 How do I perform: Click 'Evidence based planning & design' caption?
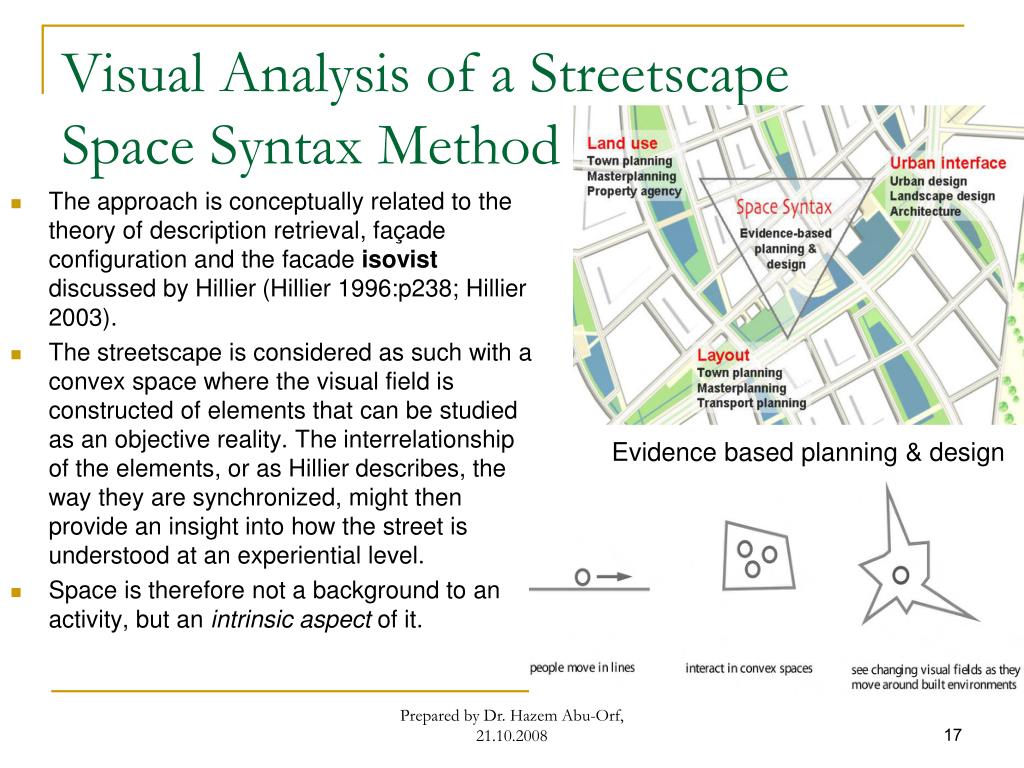pyautogui.click(x=807, y=453)
